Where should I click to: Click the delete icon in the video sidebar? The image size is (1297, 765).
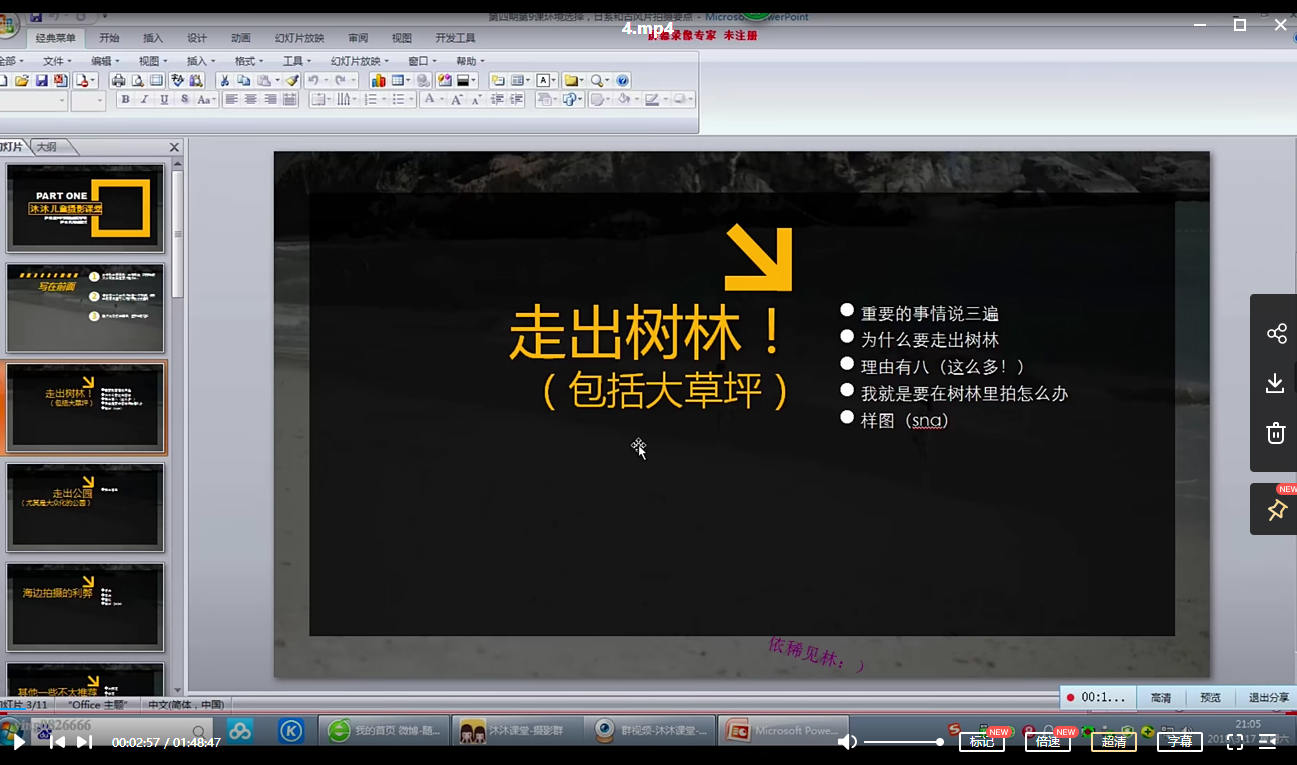[1275, 433]
